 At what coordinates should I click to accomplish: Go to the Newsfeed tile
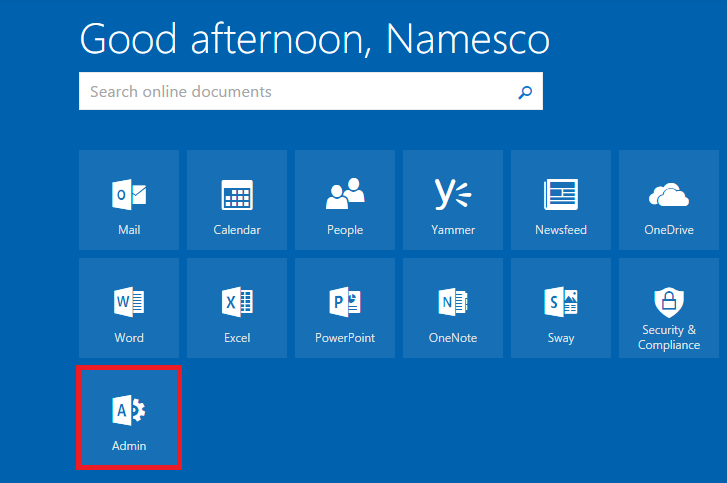pos(561,200)
